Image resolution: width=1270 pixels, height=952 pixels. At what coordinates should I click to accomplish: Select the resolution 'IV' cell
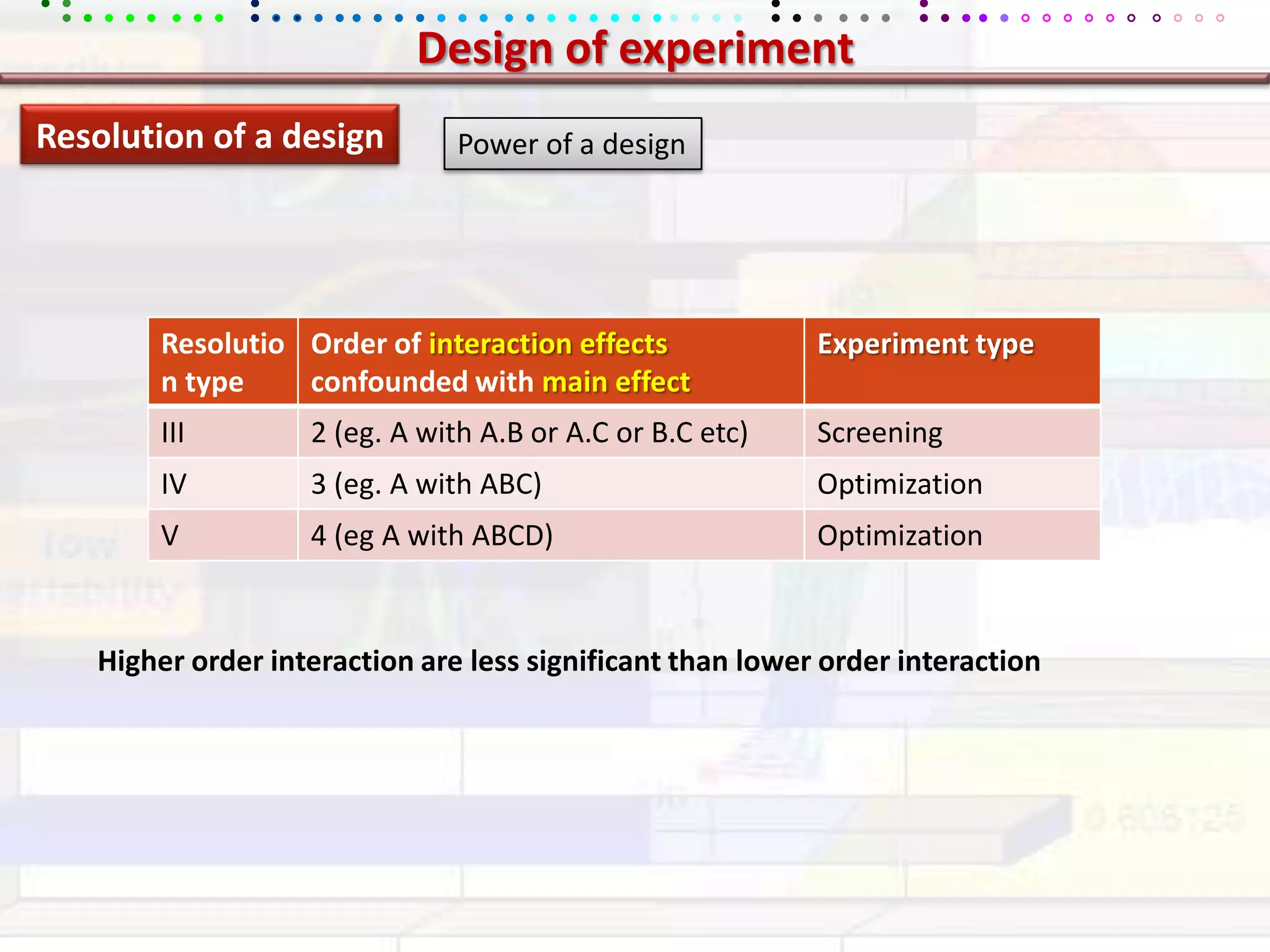(223, 484)
